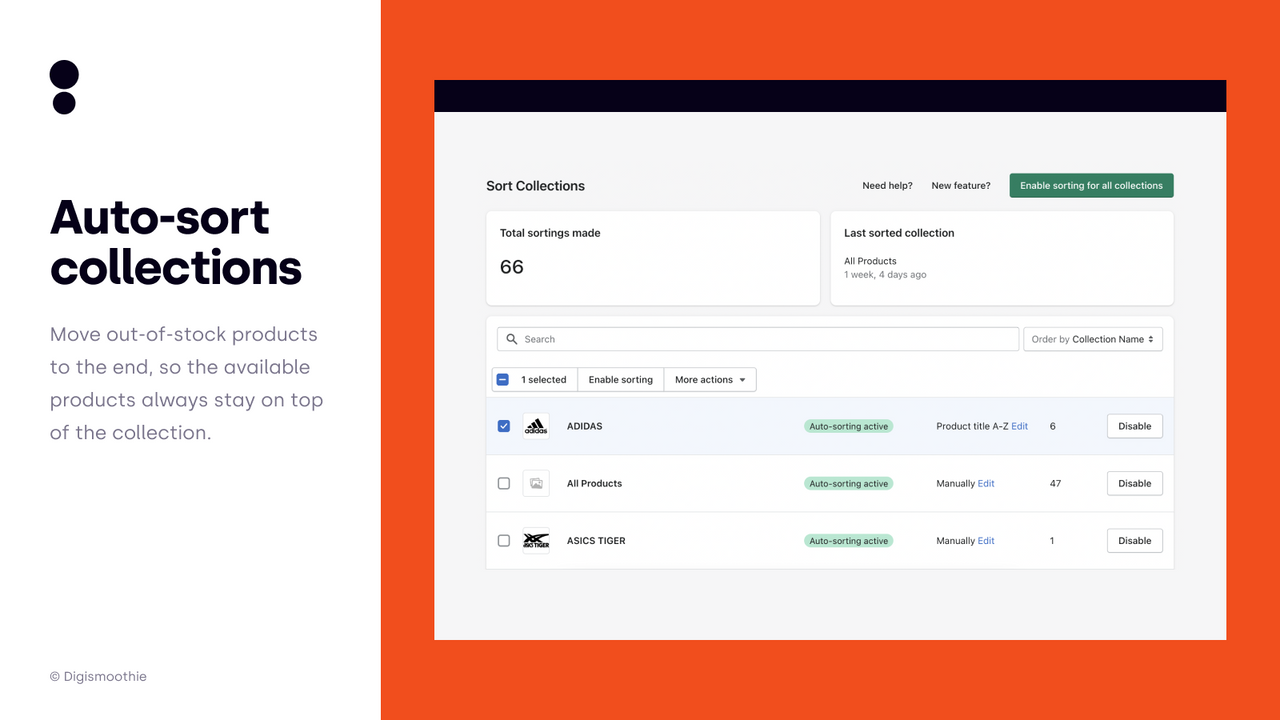Disable auto-sorting for ASICS TIGER

click(1134, 540)
